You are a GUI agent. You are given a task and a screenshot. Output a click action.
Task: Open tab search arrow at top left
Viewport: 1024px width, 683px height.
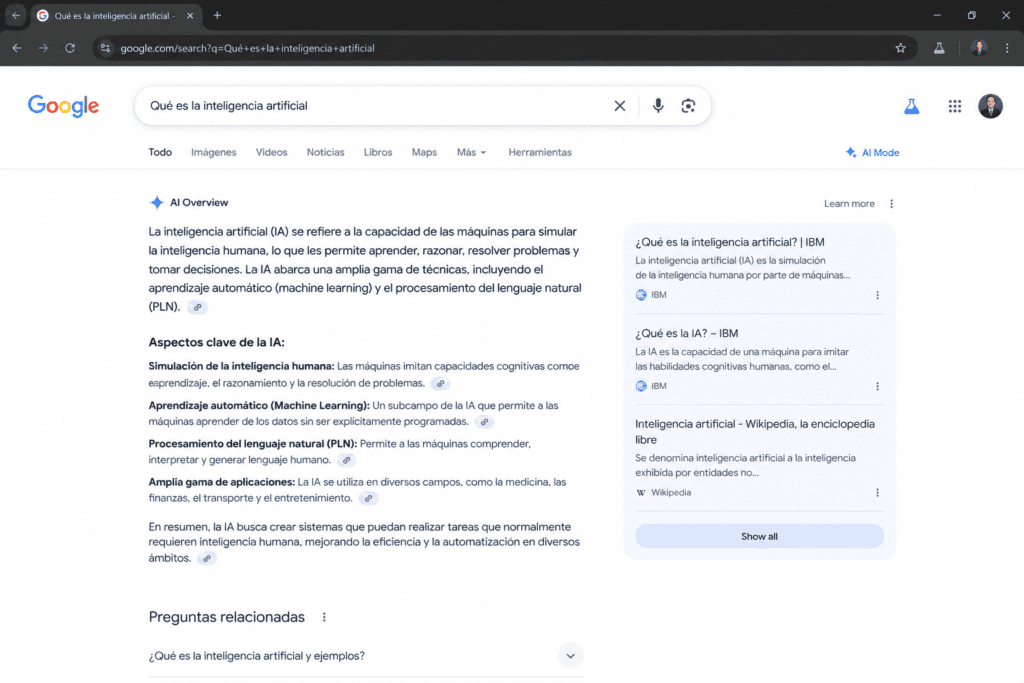(x=16, y=15)
